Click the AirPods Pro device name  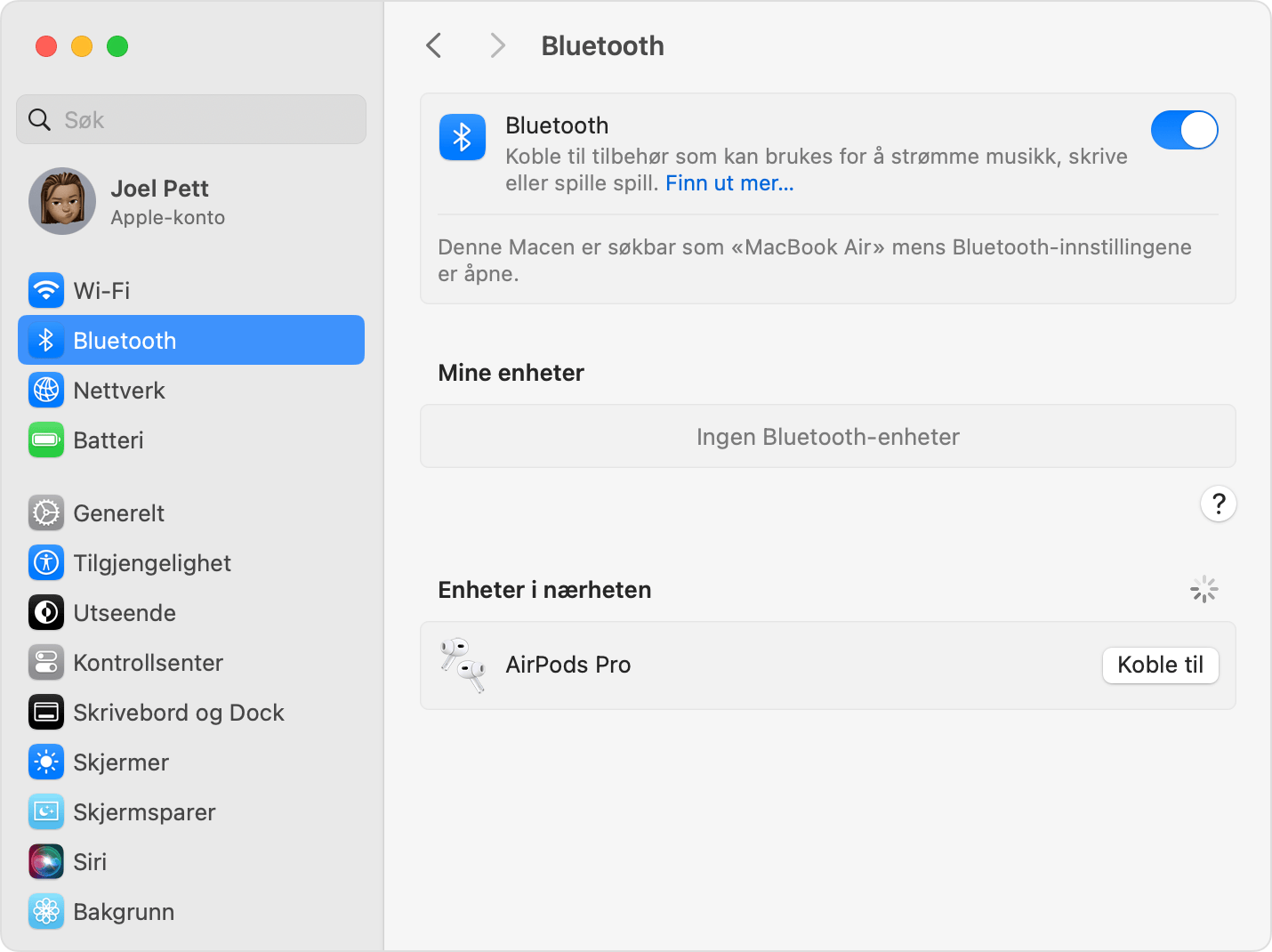coord(568,665)
